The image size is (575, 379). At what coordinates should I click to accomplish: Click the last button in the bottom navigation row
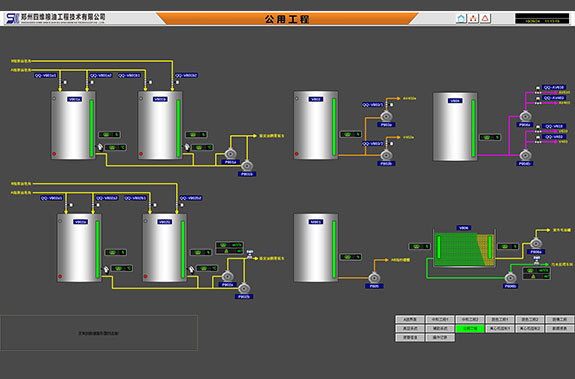tap(440, 338)
